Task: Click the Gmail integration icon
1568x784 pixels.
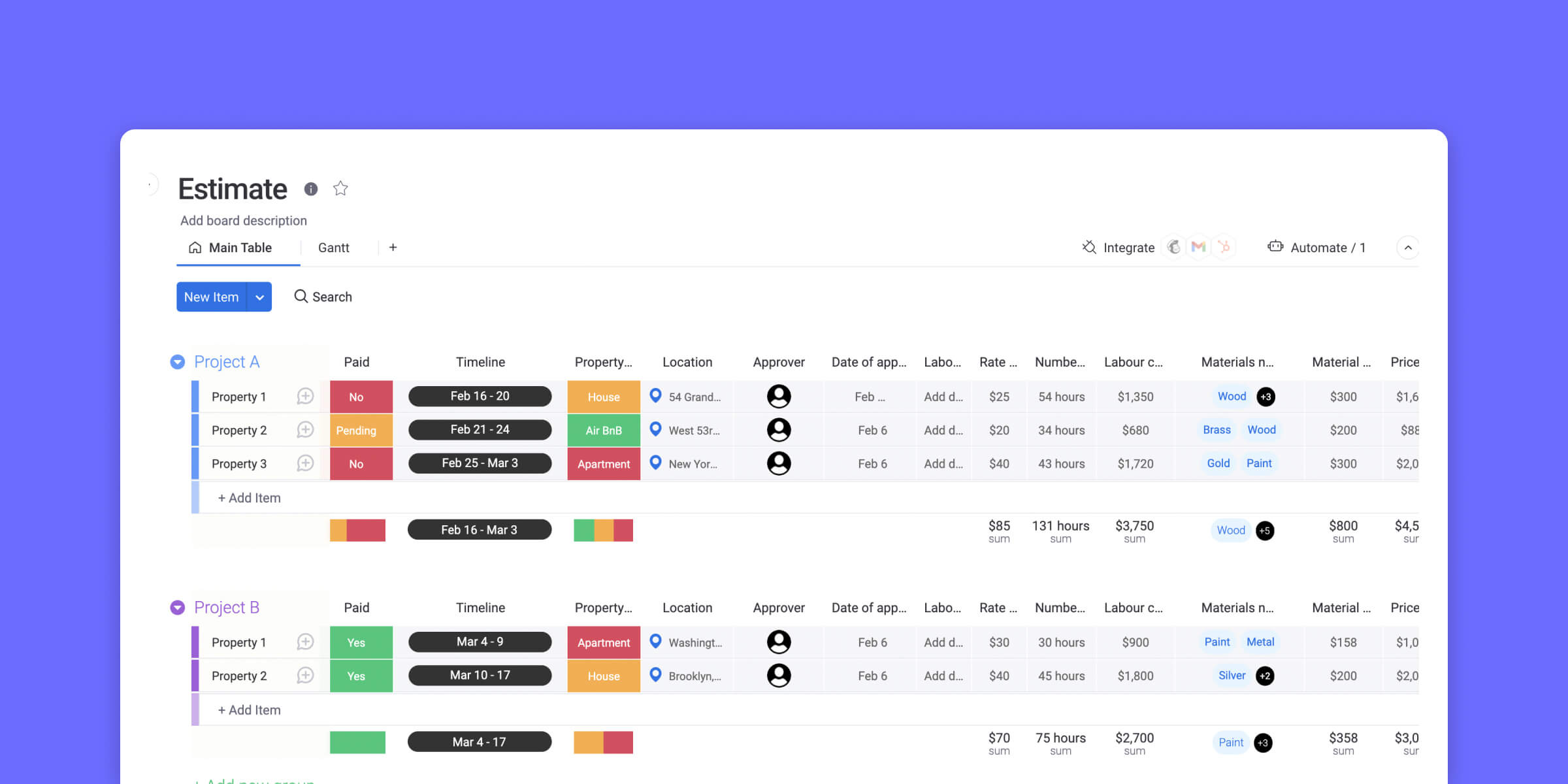Action: [x=1198, y=247]
